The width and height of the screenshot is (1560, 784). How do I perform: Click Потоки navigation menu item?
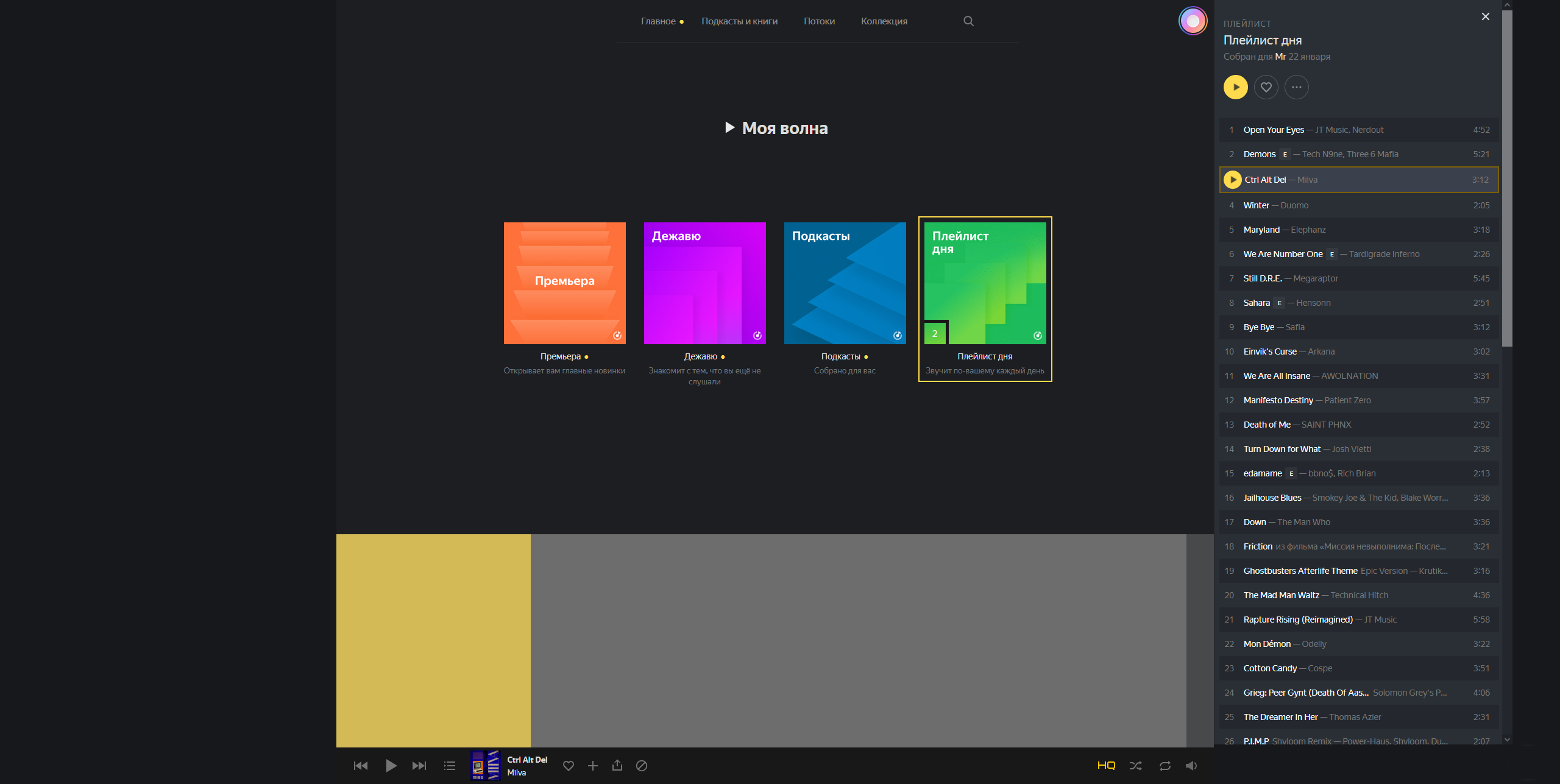pyautogui.click(x=819, y=20)
